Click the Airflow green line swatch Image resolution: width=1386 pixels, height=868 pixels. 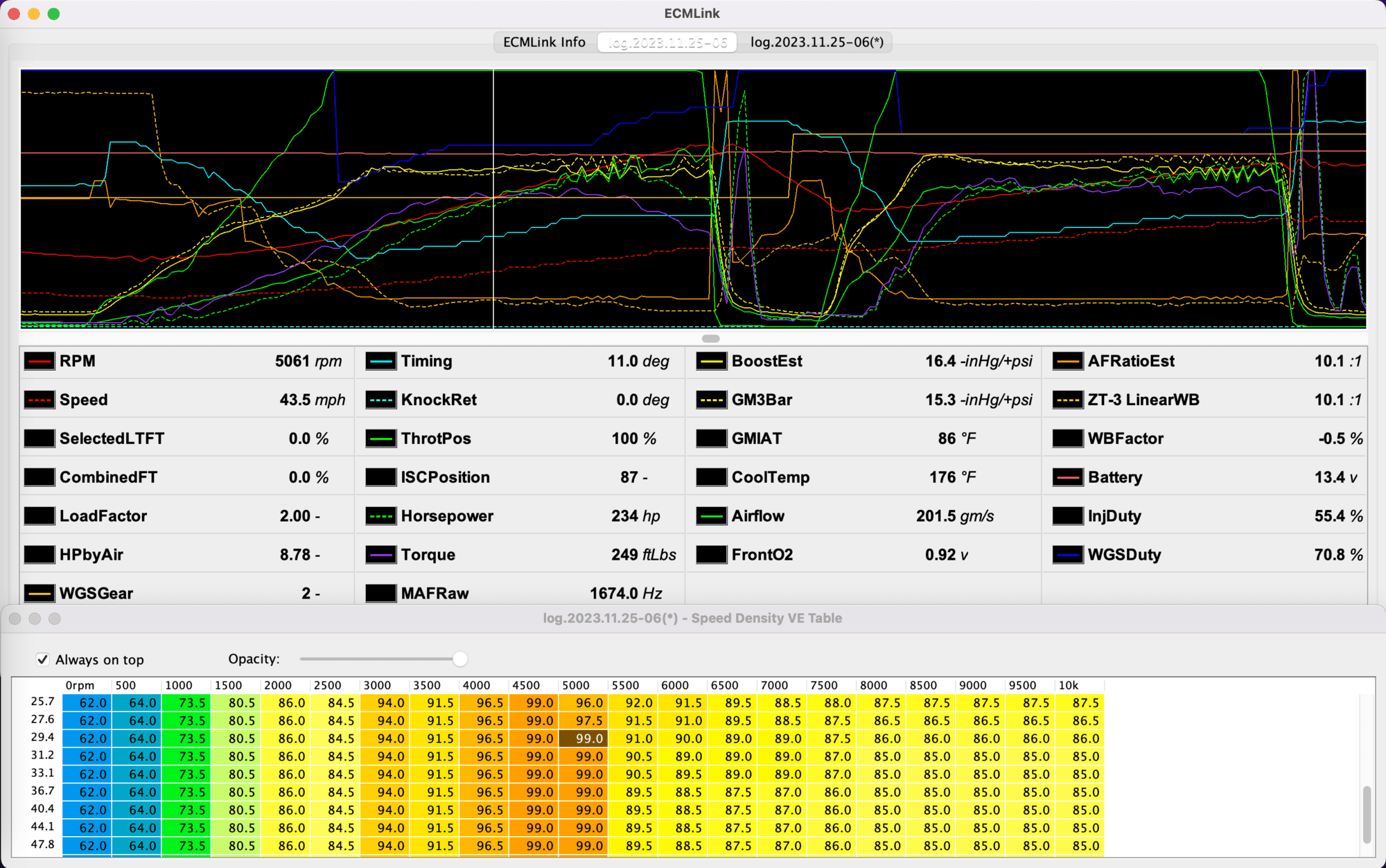711,516
